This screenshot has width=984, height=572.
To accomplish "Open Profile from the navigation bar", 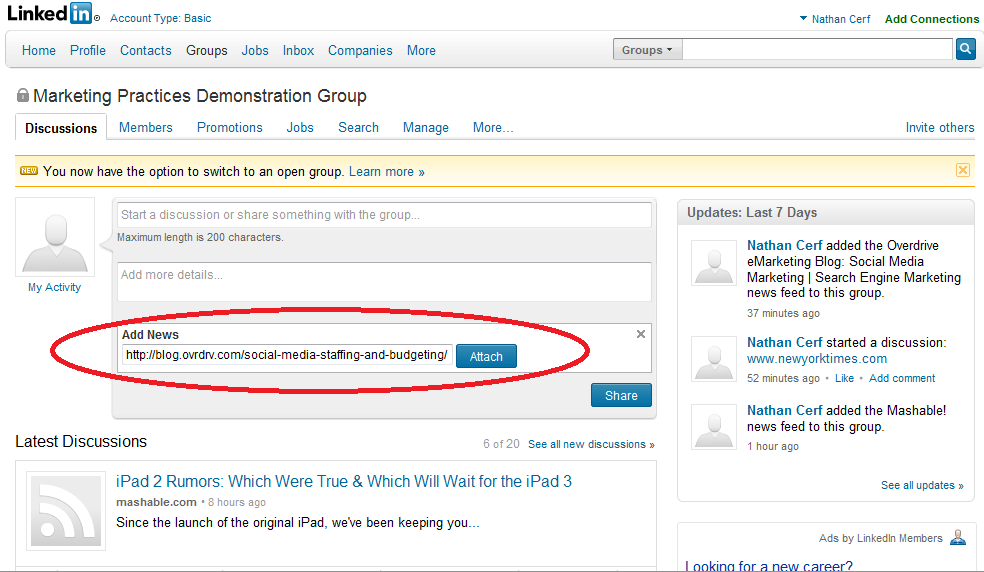I will (x=88, y=50).
